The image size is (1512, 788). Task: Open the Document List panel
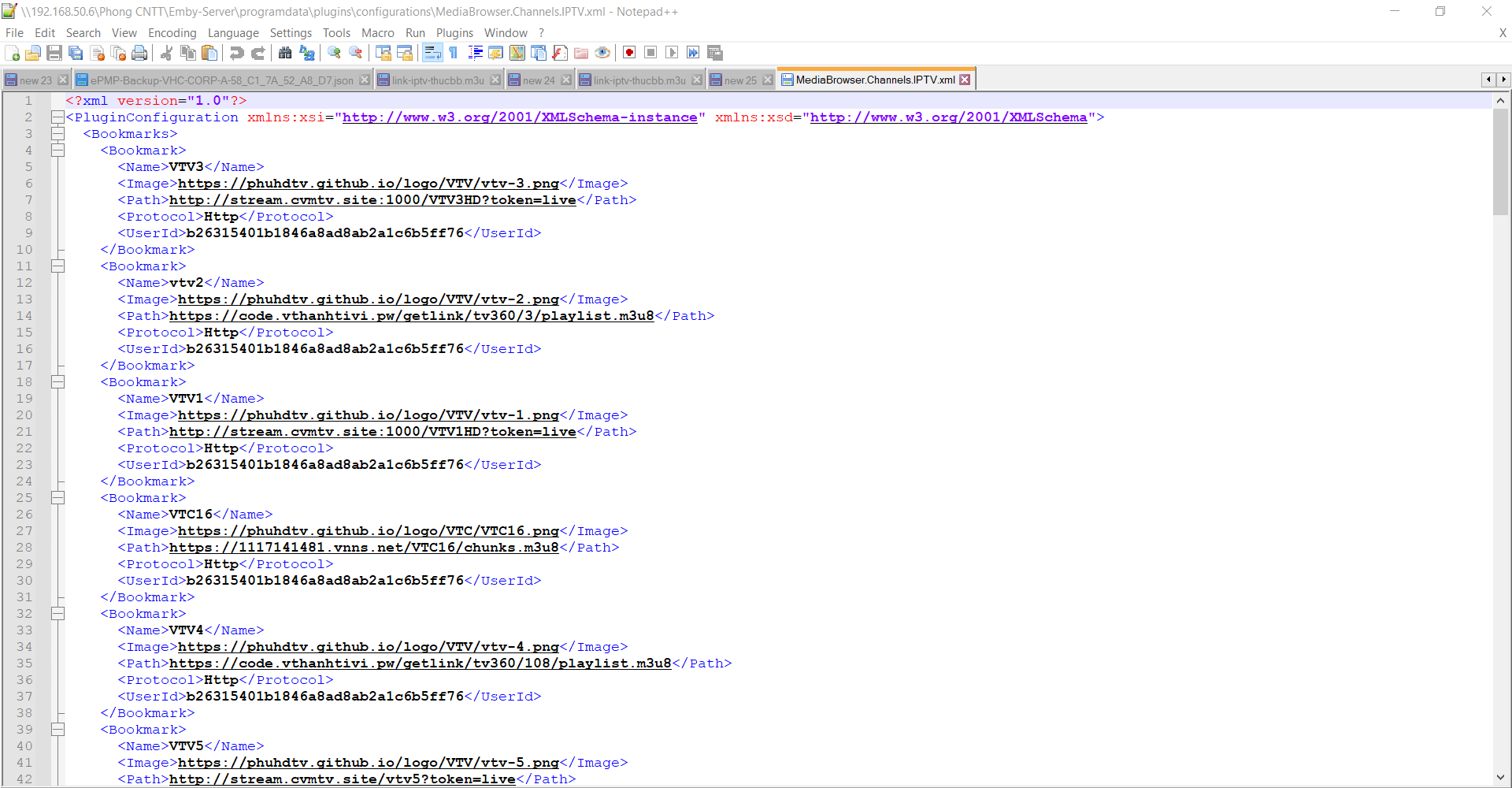pos(539,53)
